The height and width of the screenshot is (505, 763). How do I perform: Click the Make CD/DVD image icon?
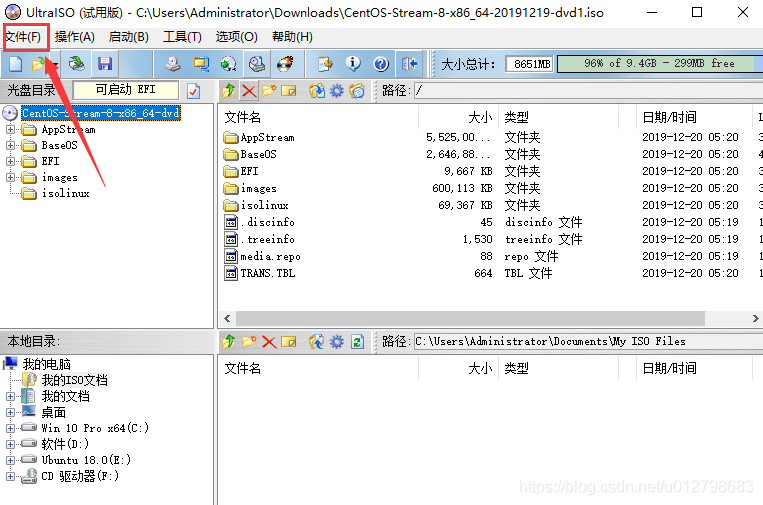point(173,64)
